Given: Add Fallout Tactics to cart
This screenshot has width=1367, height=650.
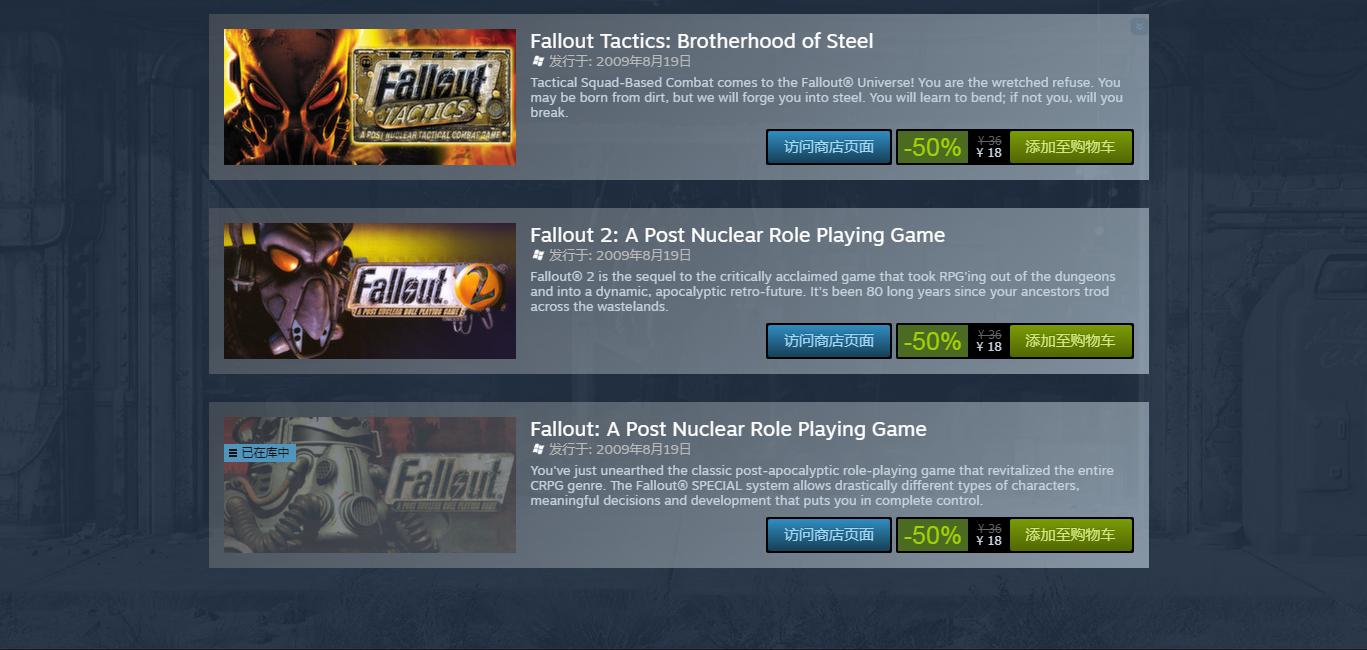Looking at the screenshot, I should [x=1070, y=147].
